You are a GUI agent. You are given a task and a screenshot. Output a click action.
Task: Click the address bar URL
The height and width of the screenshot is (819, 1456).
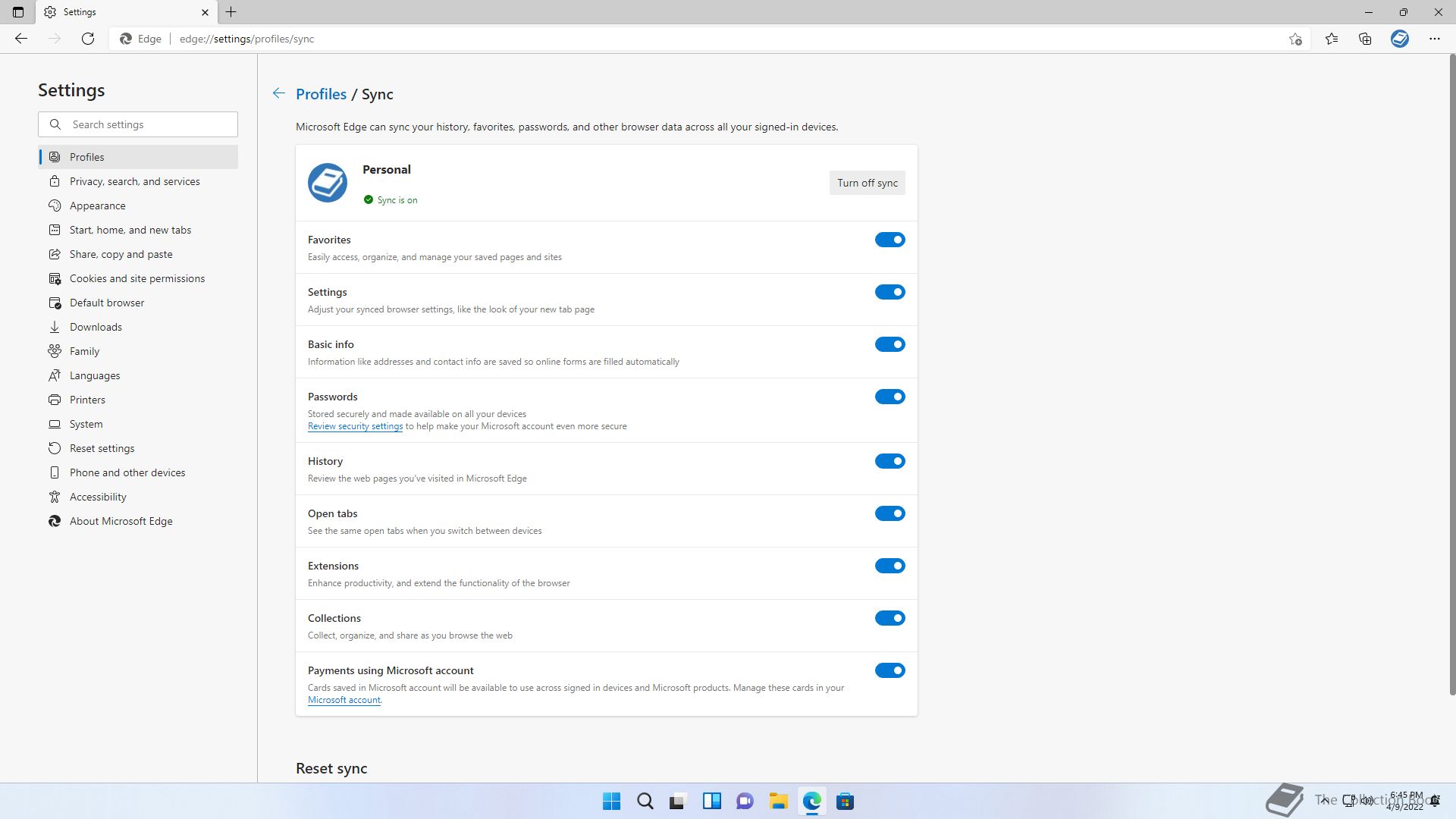click(246, 39)
